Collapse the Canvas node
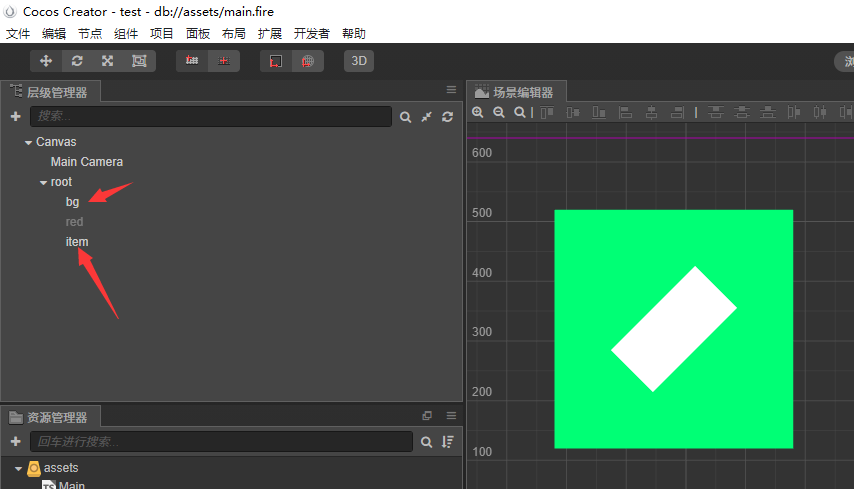This screenshot has width=854, height=489. click(28, 142)
